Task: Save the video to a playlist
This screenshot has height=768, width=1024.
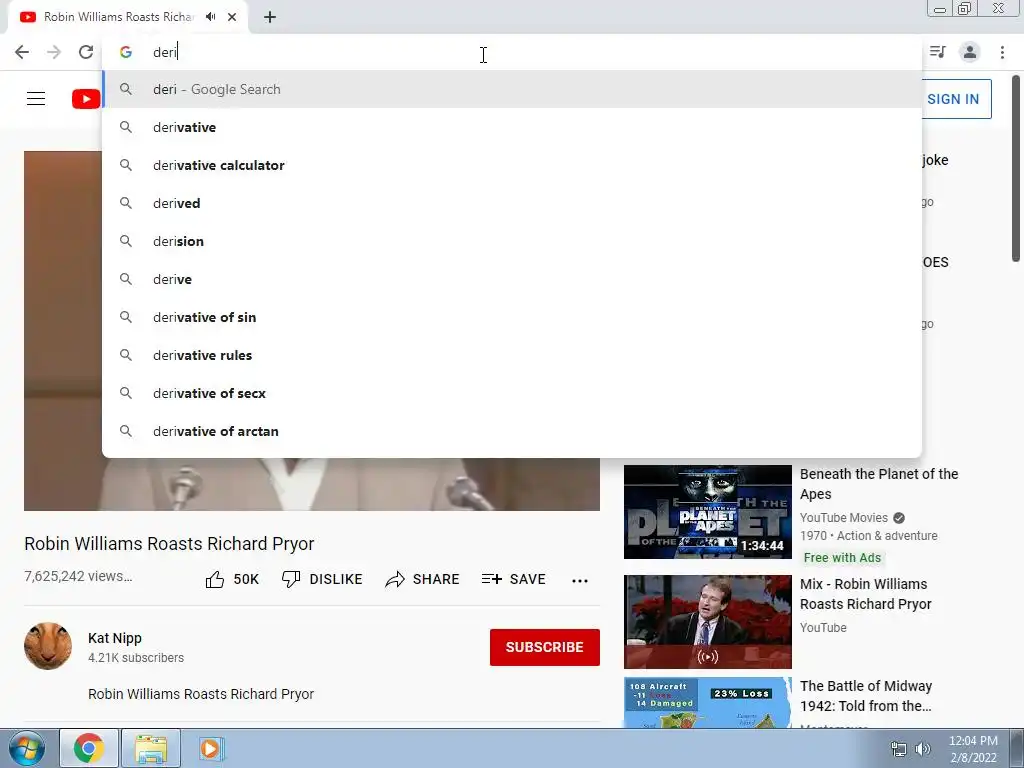Action: pos(514,579)
